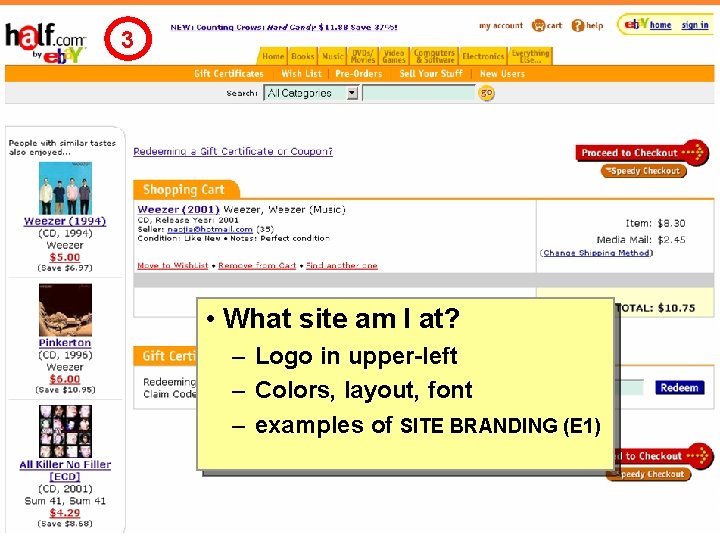720x540 pixels.
Task: Click the (Save $6.97) text
Action: click(x=65, y=268)
